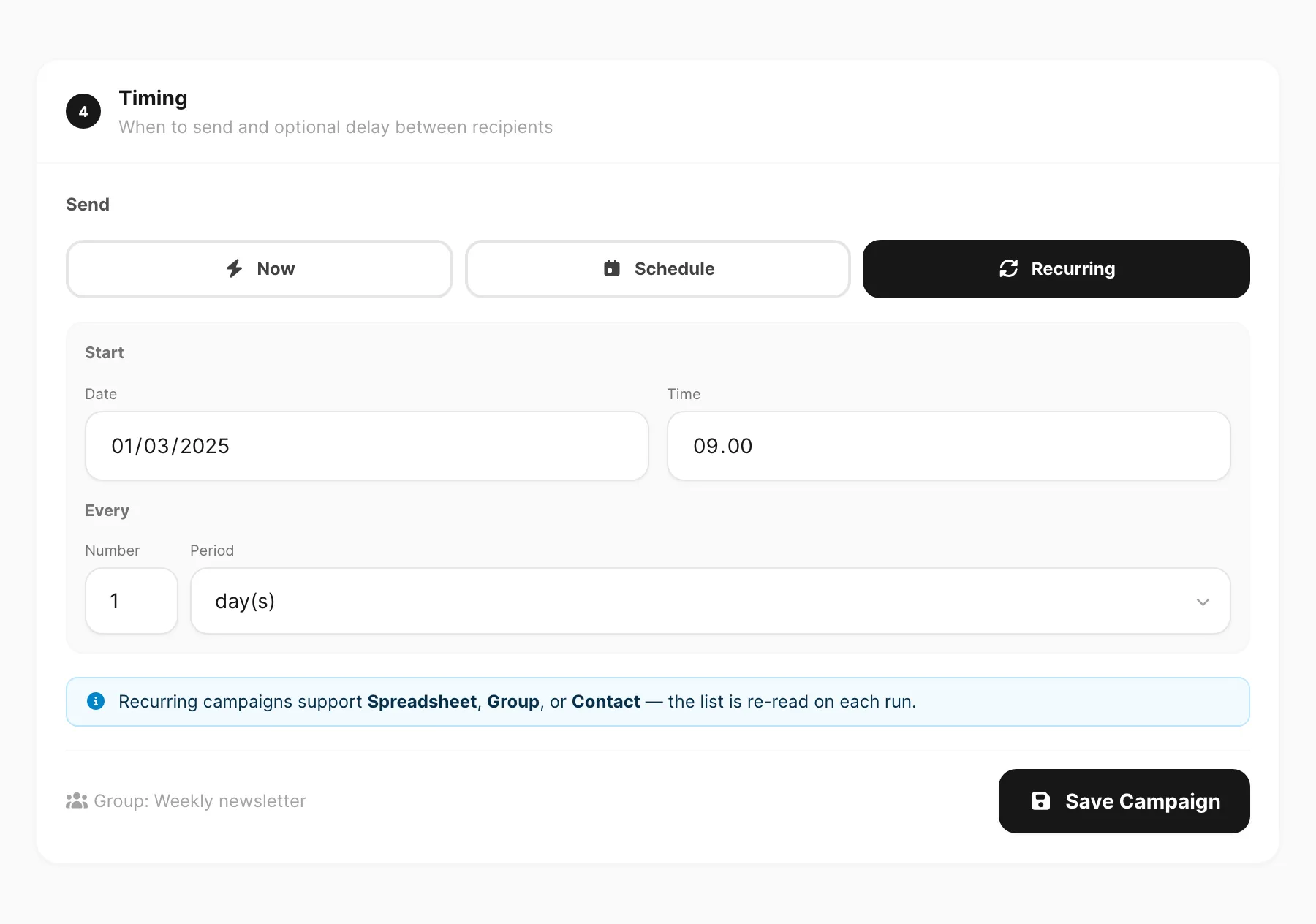1316x924 pixels.
Task: Edit the start Time field
Action: [949, 446]
